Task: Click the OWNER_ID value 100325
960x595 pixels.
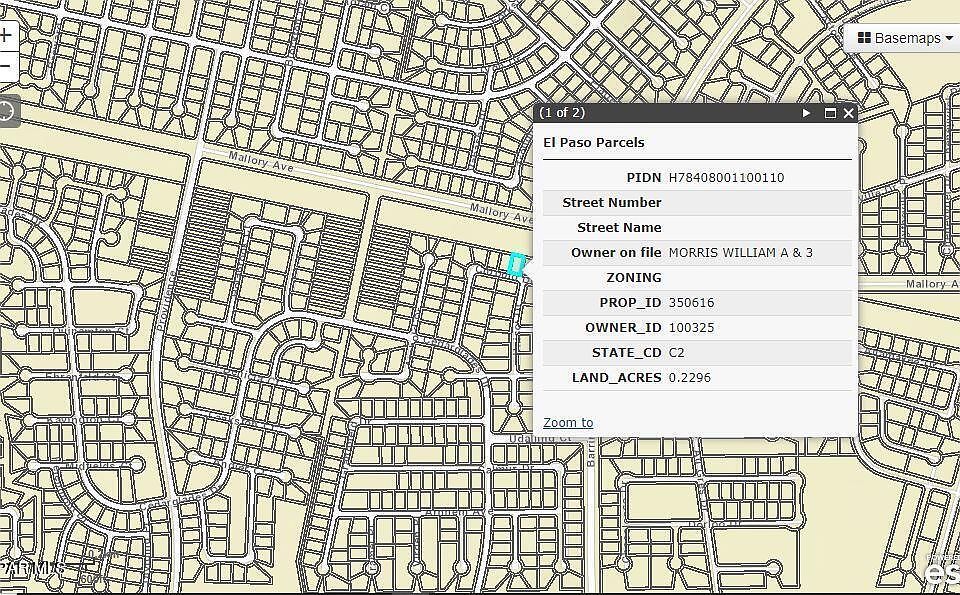Action: click(691, 327)
